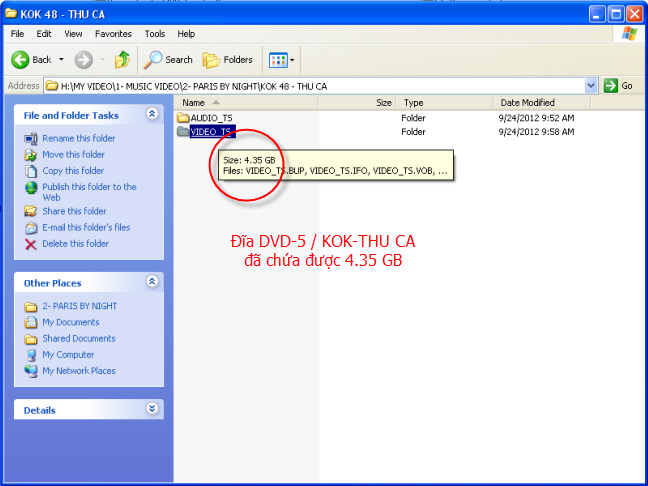
Task: Open the Tools menu
Action: click(x=155, y=34)
